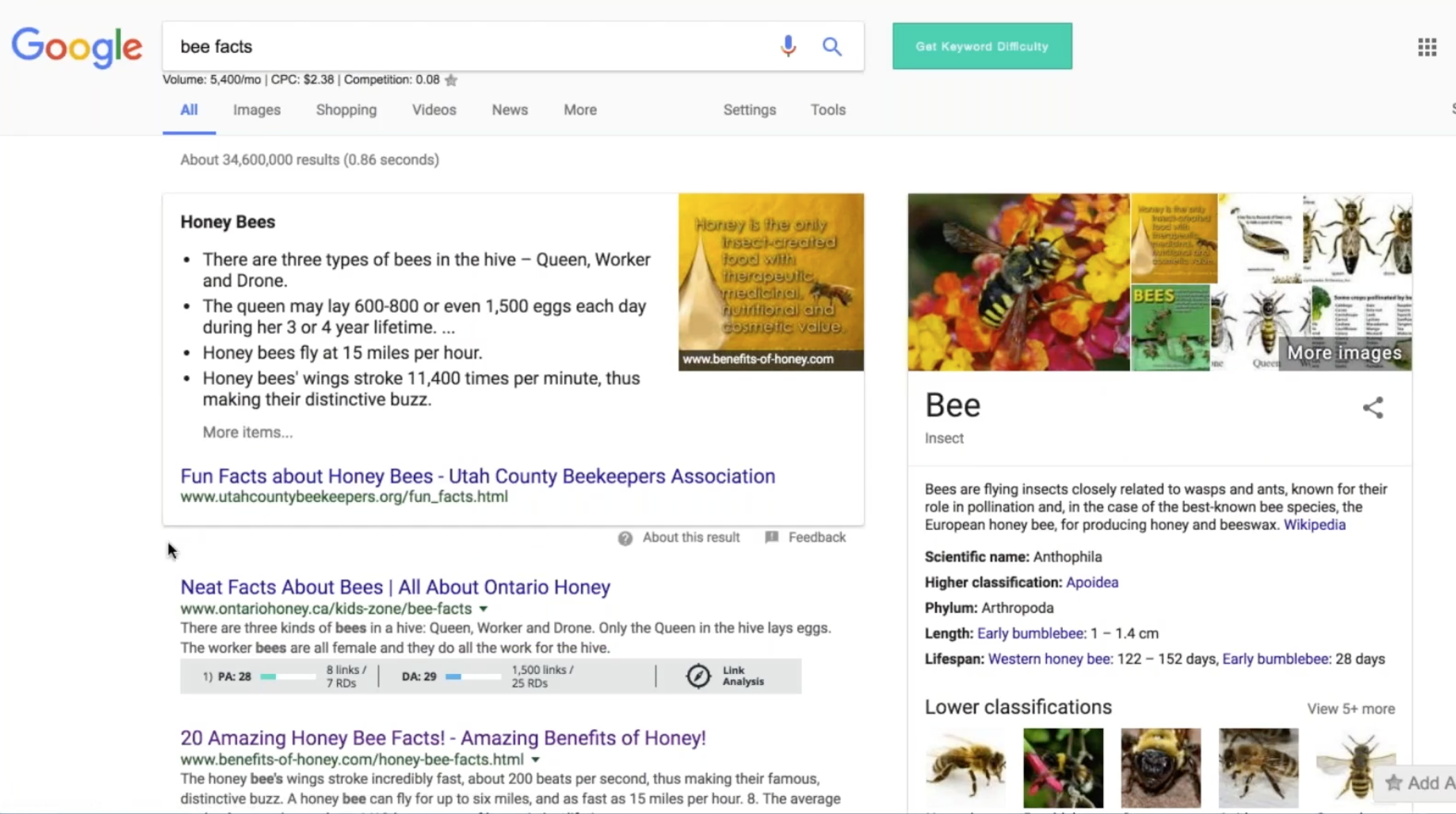Click the Lower classifications heading
Image resolution: width=1456 pixels, height=814 pixels.
[1018, 707]
